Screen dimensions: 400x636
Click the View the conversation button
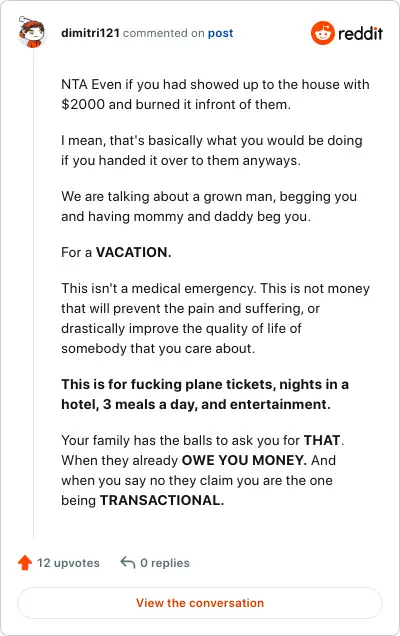pyautogui.click(x=200, y=603)
